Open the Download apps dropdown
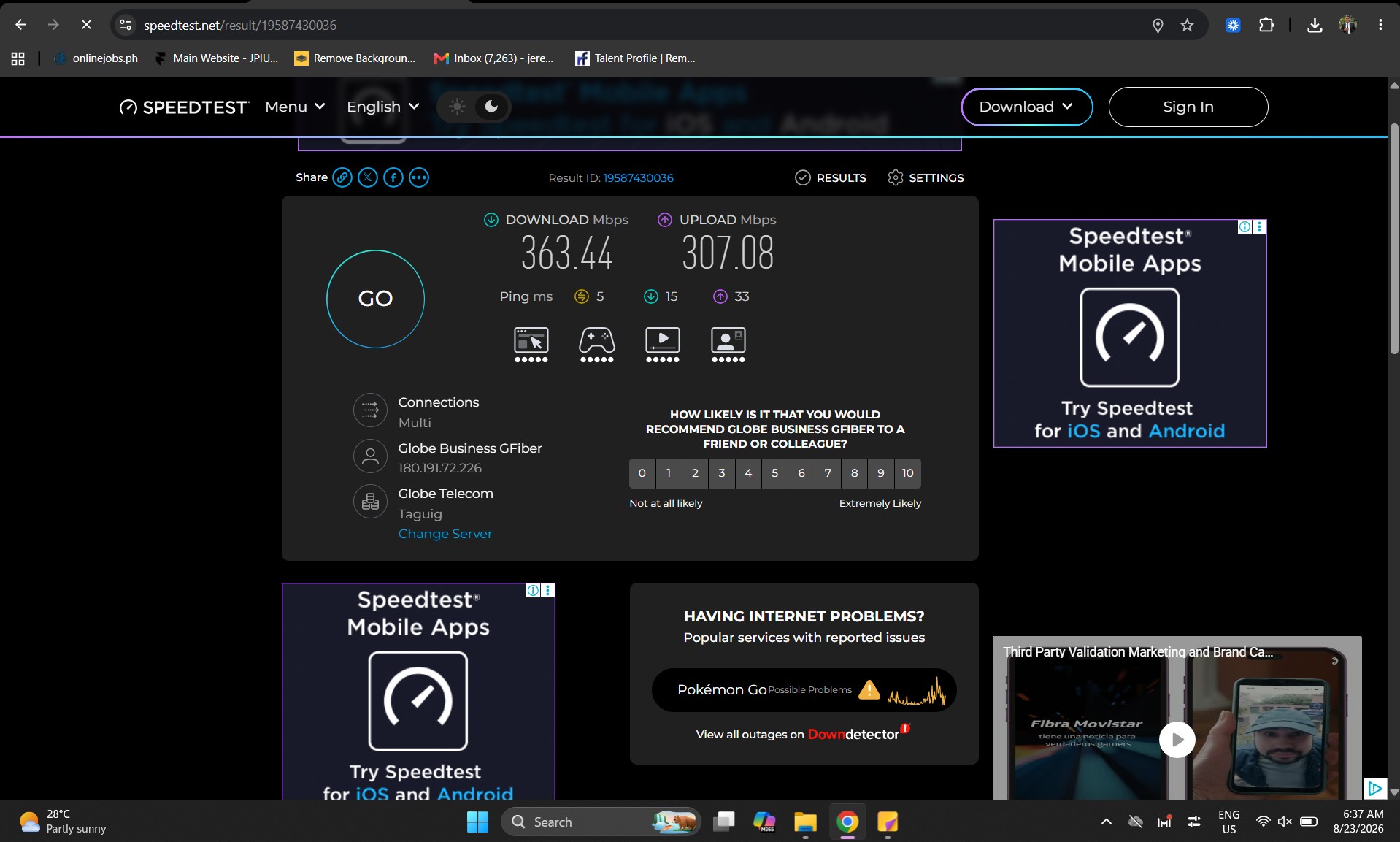The height and width of the screenshot is (842, 1400). coord(1026,107)
